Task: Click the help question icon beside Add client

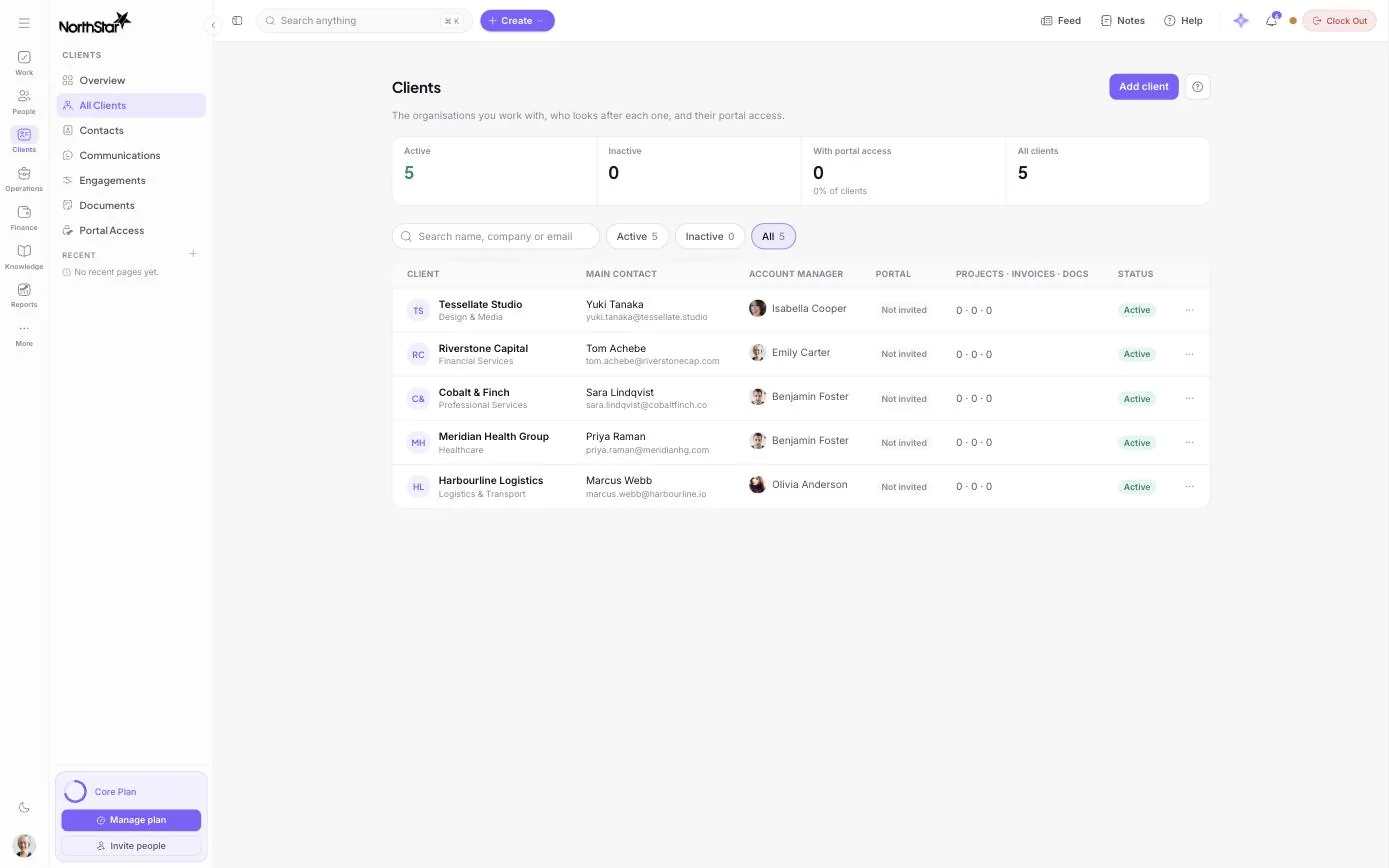Action: 1197,87
